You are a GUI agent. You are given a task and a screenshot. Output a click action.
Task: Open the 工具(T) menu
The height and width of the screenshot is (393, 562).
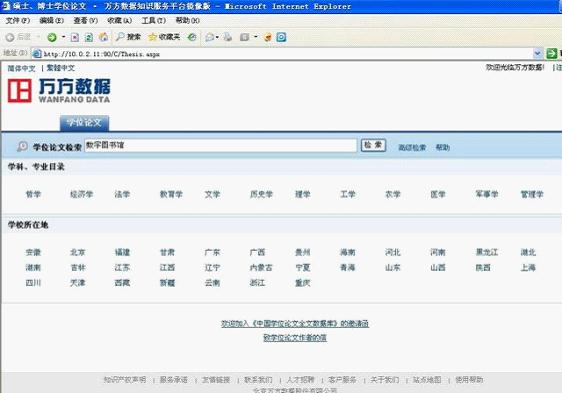coord(154,21)
